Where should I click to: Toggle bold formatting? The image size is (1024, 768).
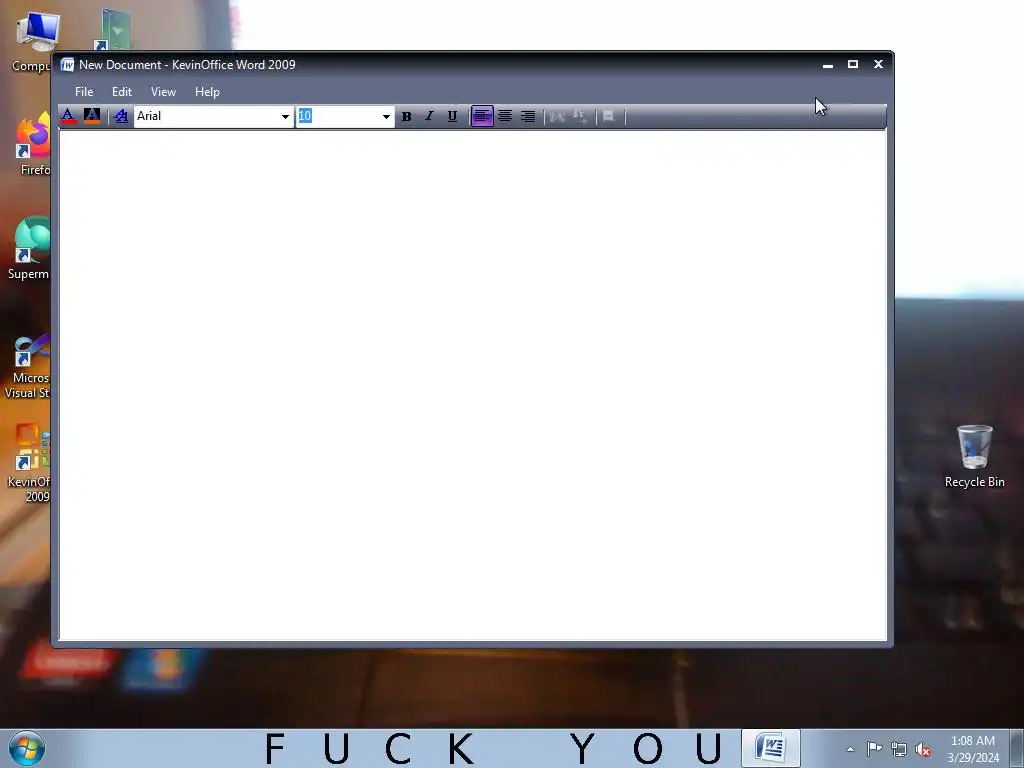tap(406, 116)
